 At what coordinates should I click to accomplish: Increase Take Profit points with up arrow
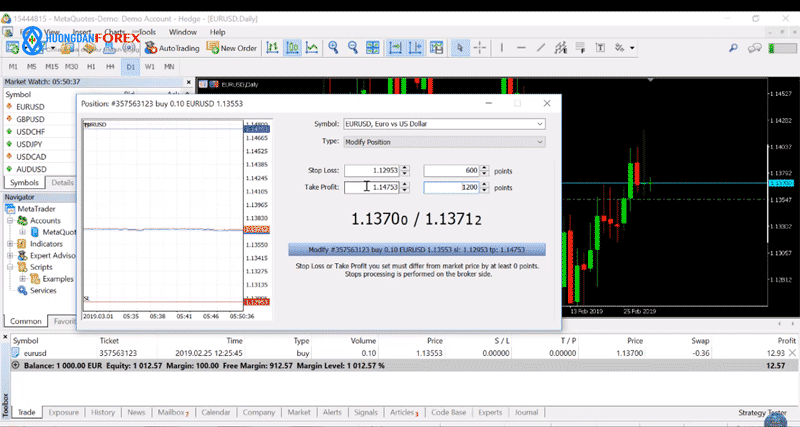click(485, 184)
